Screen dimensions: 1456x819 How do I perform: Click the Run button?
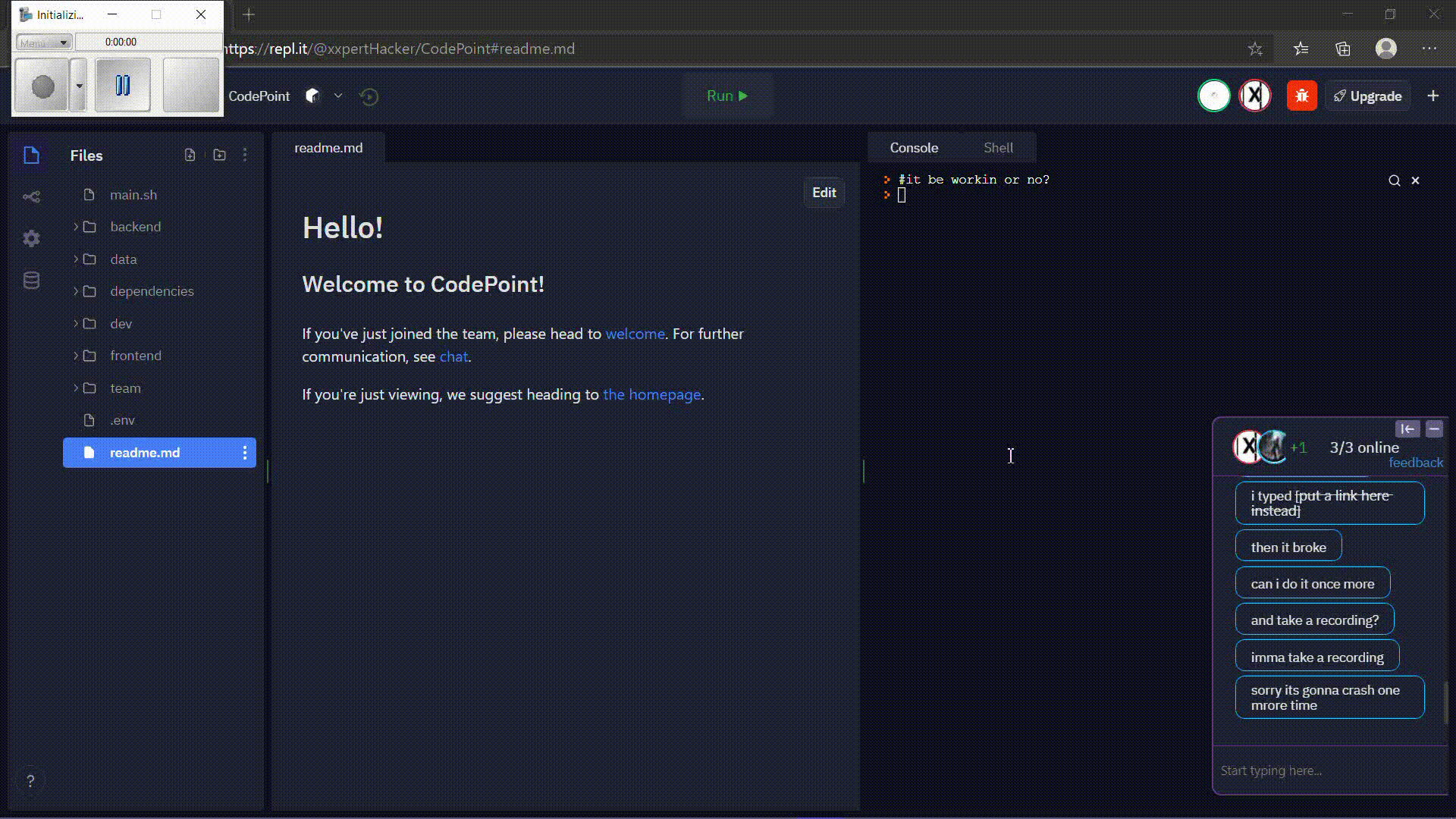727,96
